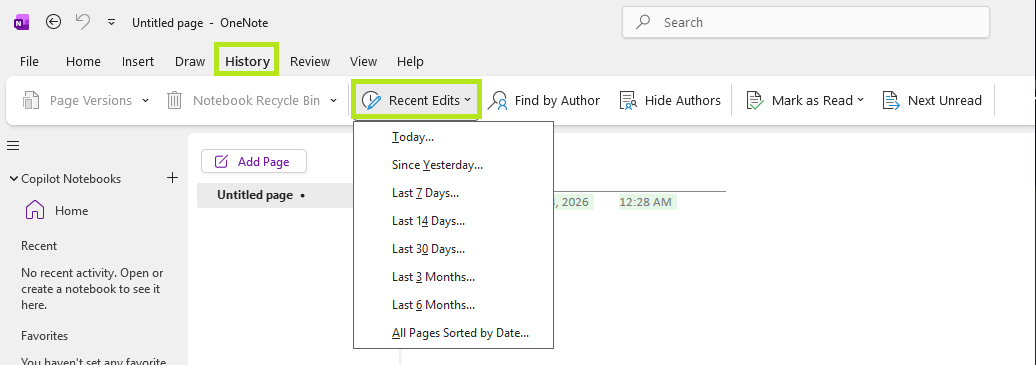Screen dimensions: 1036x365
Task: Click the Add Page button
Action: tap(254, 161)
